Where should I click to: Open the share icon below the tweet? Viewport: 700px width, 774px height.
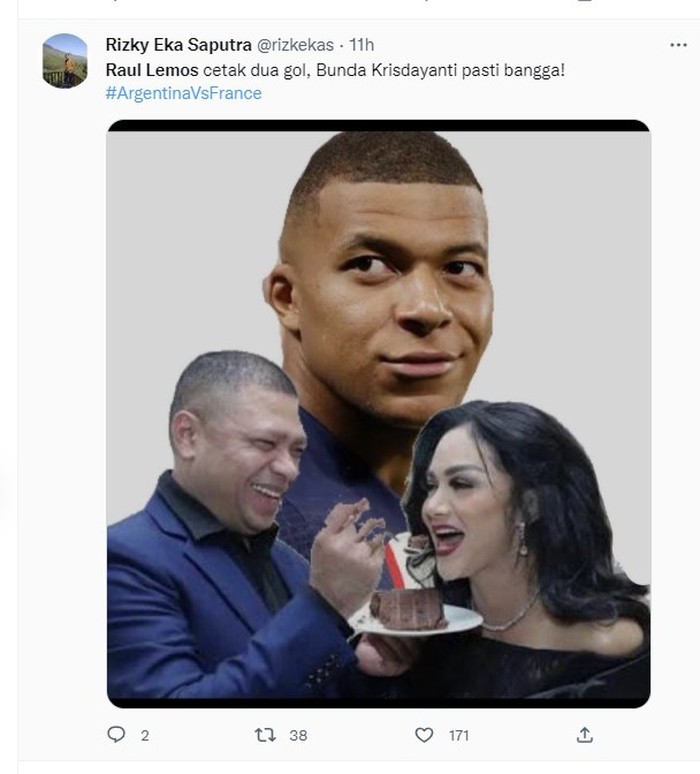tap(585, 735)
